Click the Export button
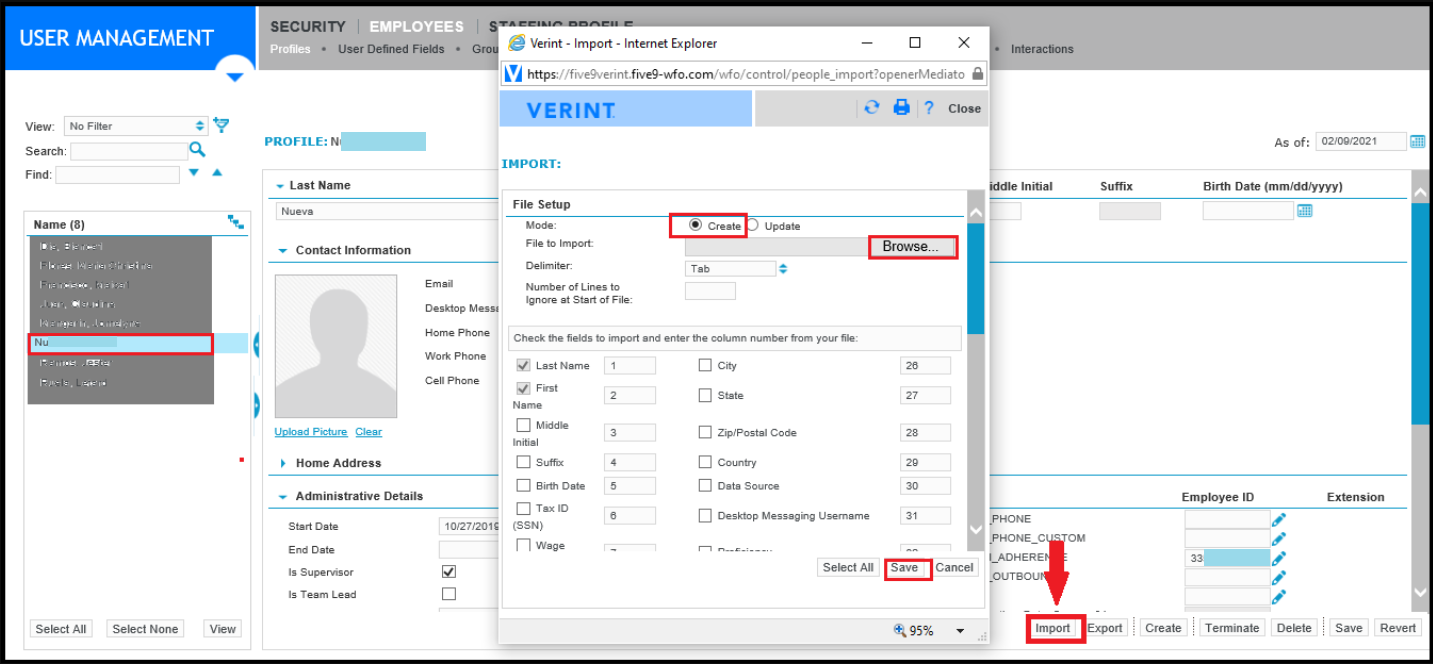The height and width of the screenshot is (664, 1433). [x=1105, y=628]
